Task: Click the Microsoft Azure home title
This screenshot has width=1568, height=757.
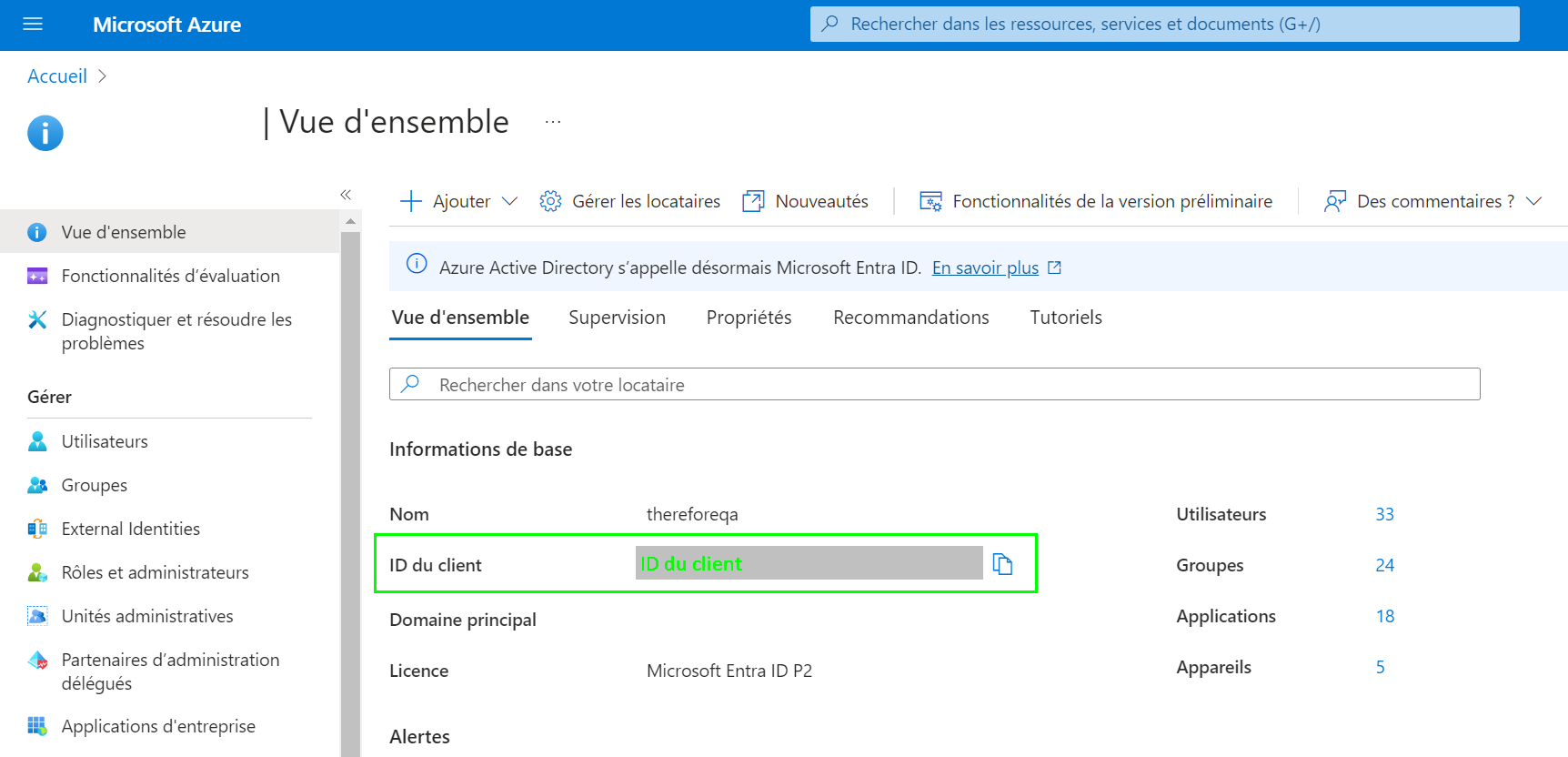Action: tap(166, 25)
